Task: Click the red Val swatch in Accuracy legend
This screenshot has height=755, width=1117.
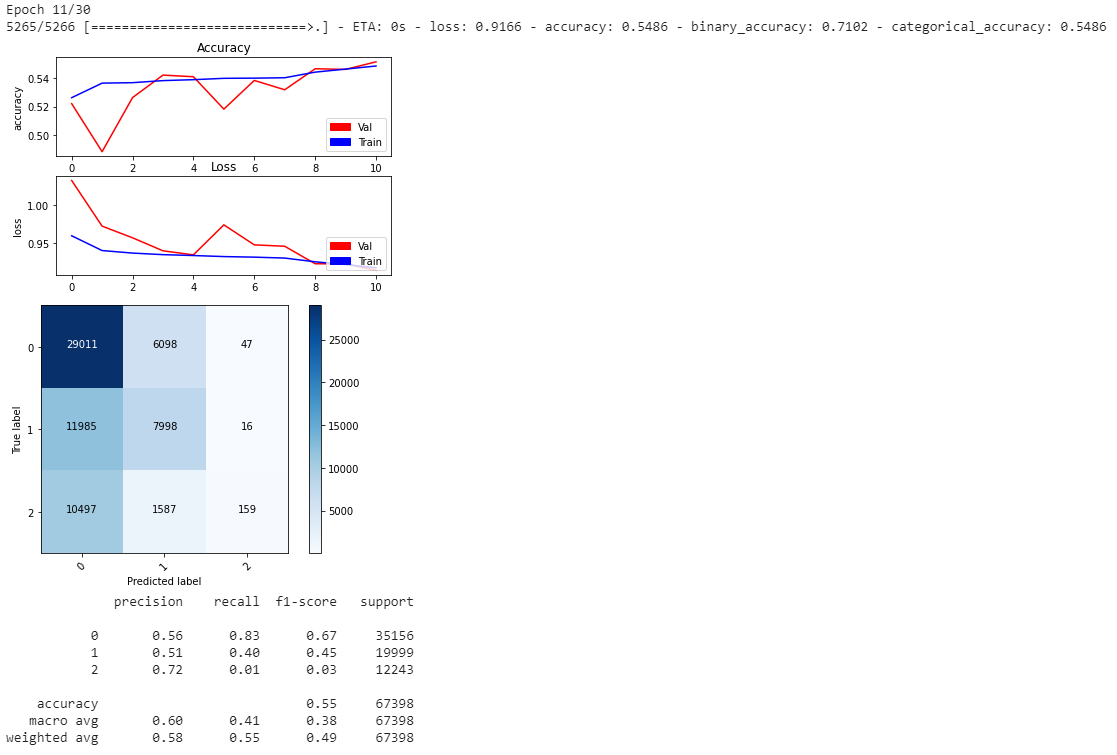Action: point(341,127)
